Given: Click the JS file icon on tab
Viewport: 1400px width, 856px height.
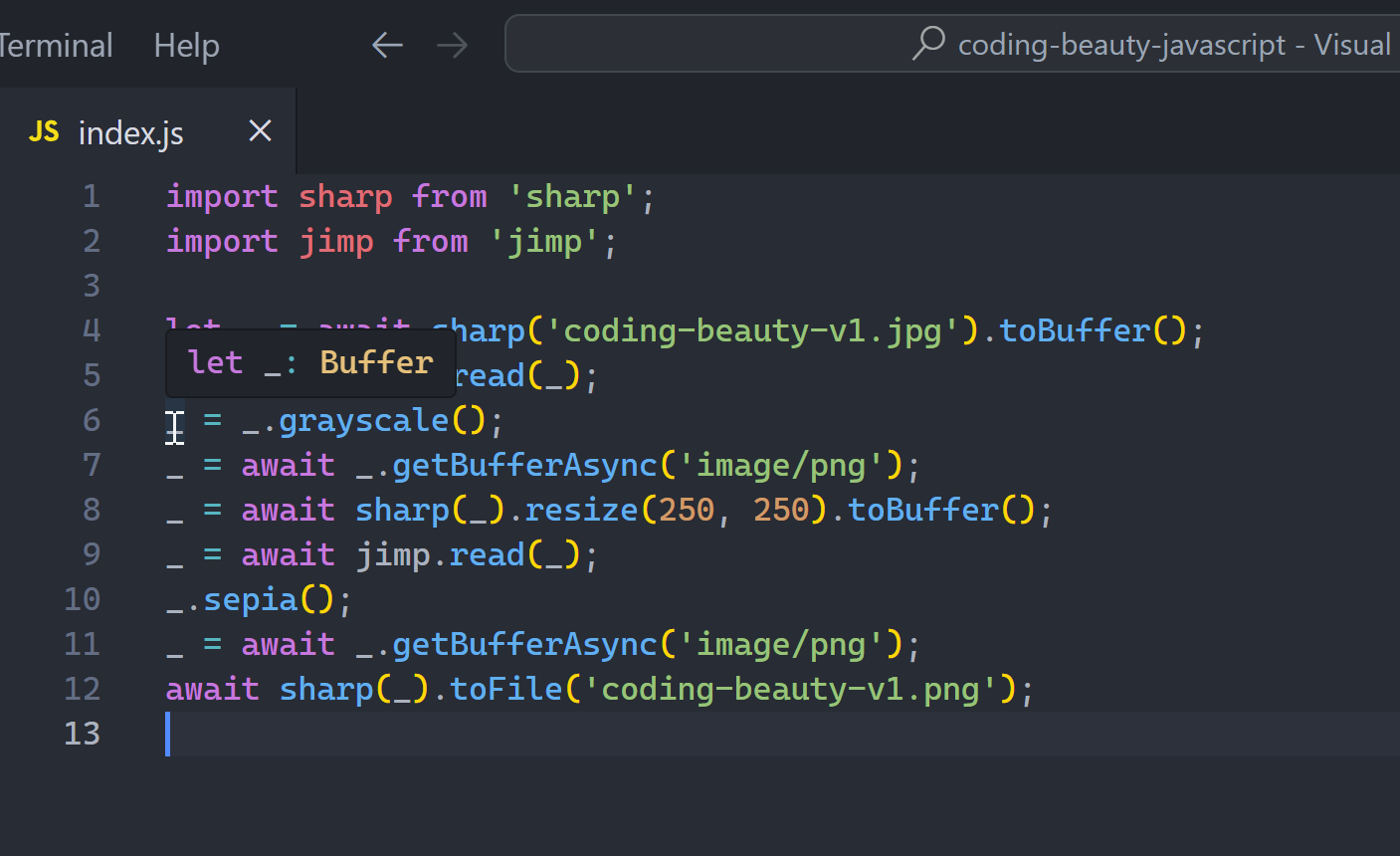Looking at the screenshot, I should tap(44, 132).
